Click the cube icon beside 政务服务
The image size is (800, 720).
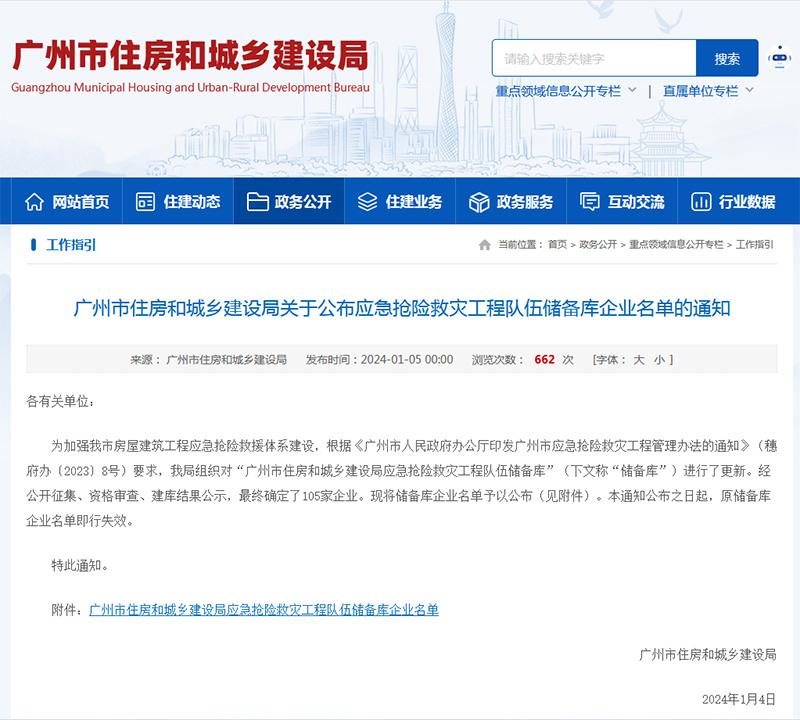(x=479, y=202)
